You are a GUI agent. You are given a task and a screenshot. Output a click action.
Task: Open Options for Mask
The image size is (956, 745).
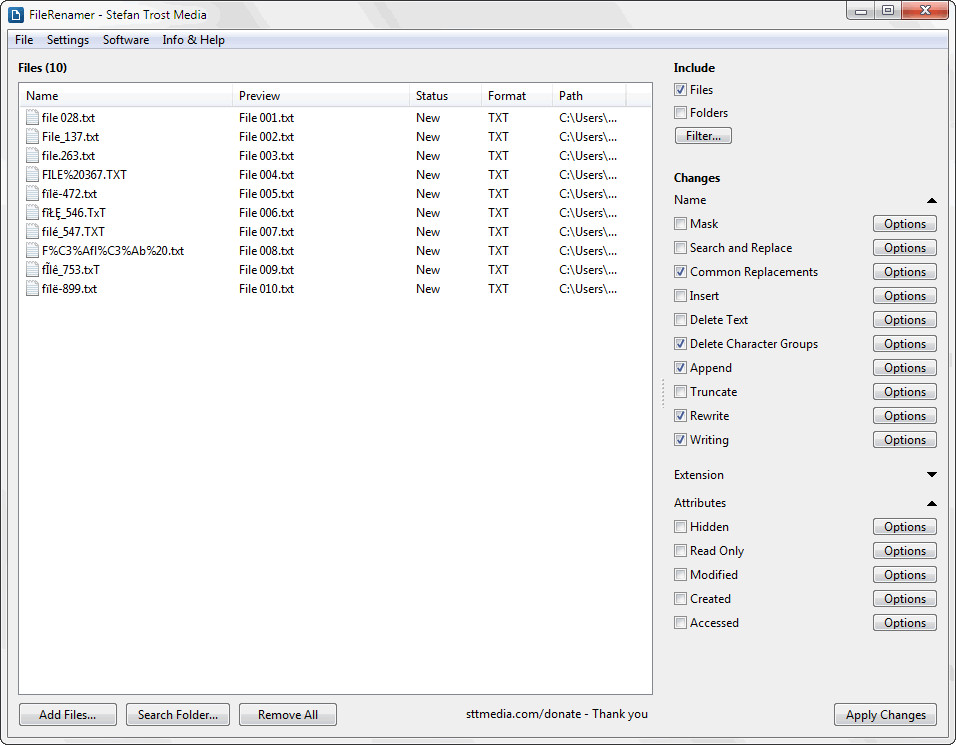coord(905,224)
